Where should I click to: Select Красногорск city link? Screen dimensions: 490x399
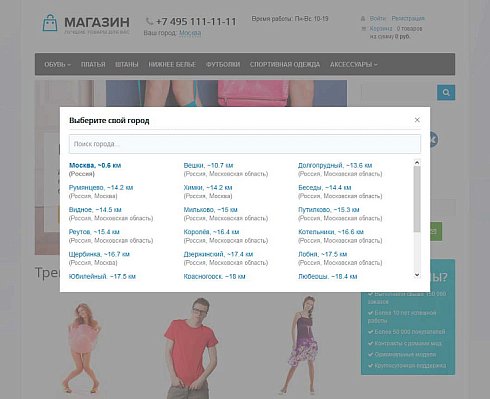point(214,276)
